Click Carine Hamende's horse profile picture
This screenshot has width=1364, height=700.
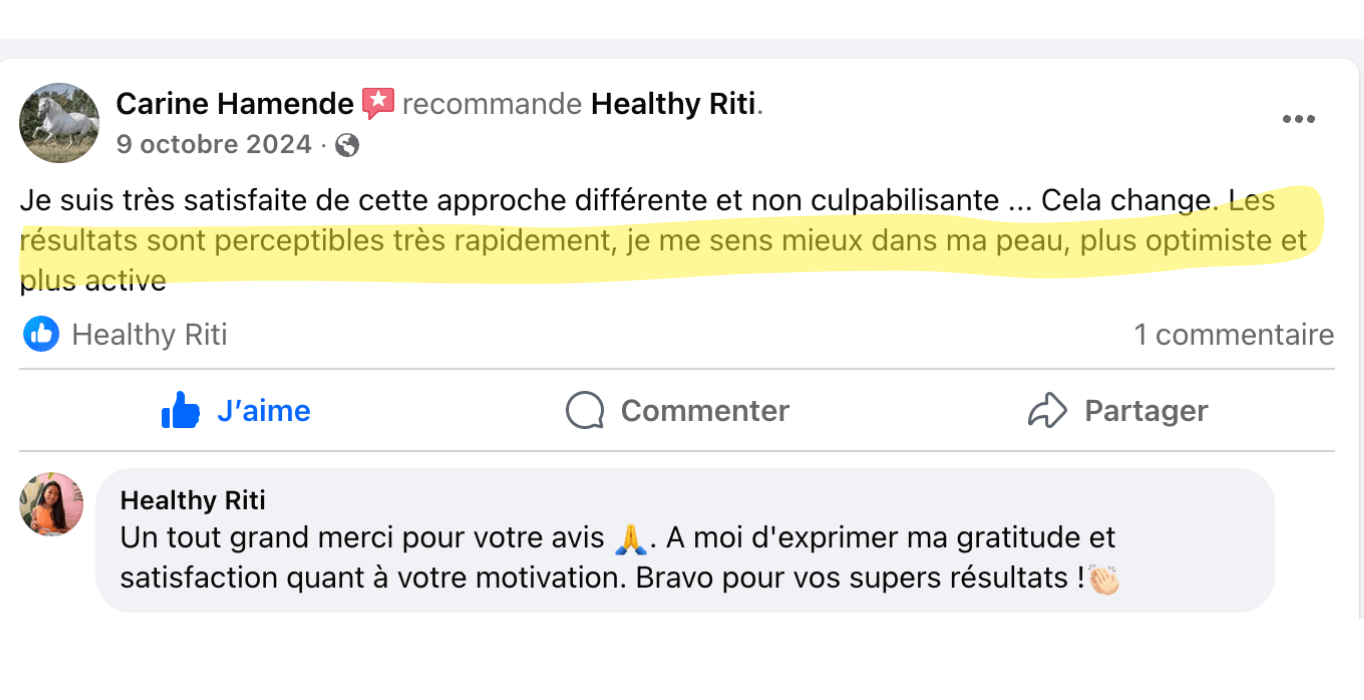coord(59,123)
